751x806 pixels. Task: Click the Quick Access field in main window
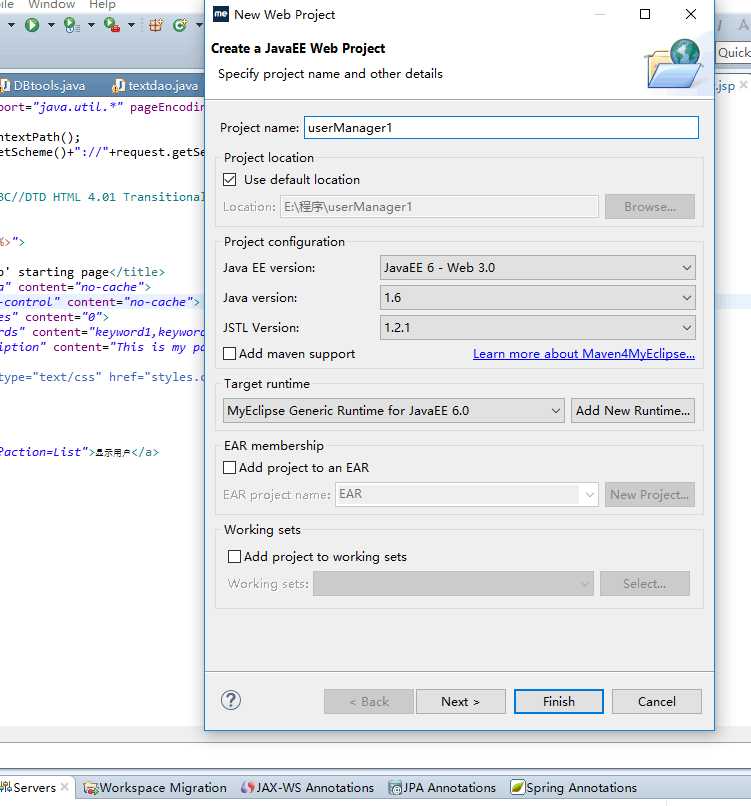pyautogui.click(x=734, y=52)
